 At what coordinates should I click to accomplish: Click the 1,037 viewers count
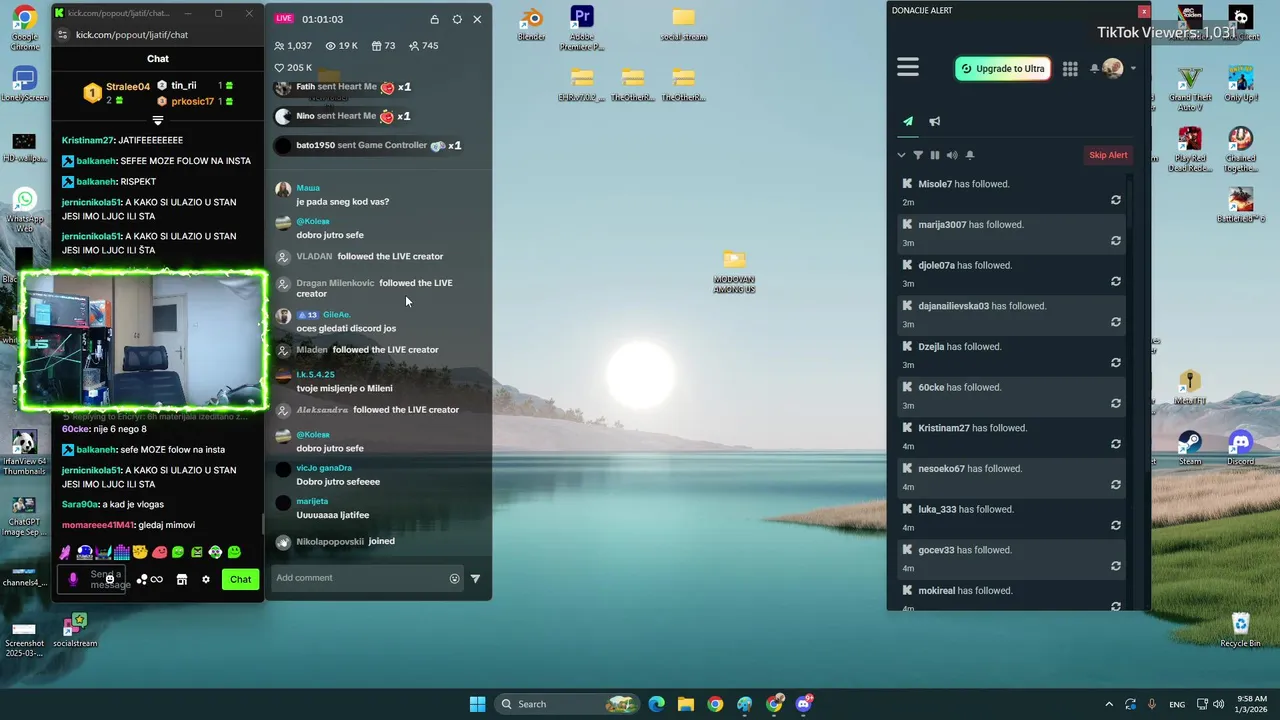click(x=293, y=46)
